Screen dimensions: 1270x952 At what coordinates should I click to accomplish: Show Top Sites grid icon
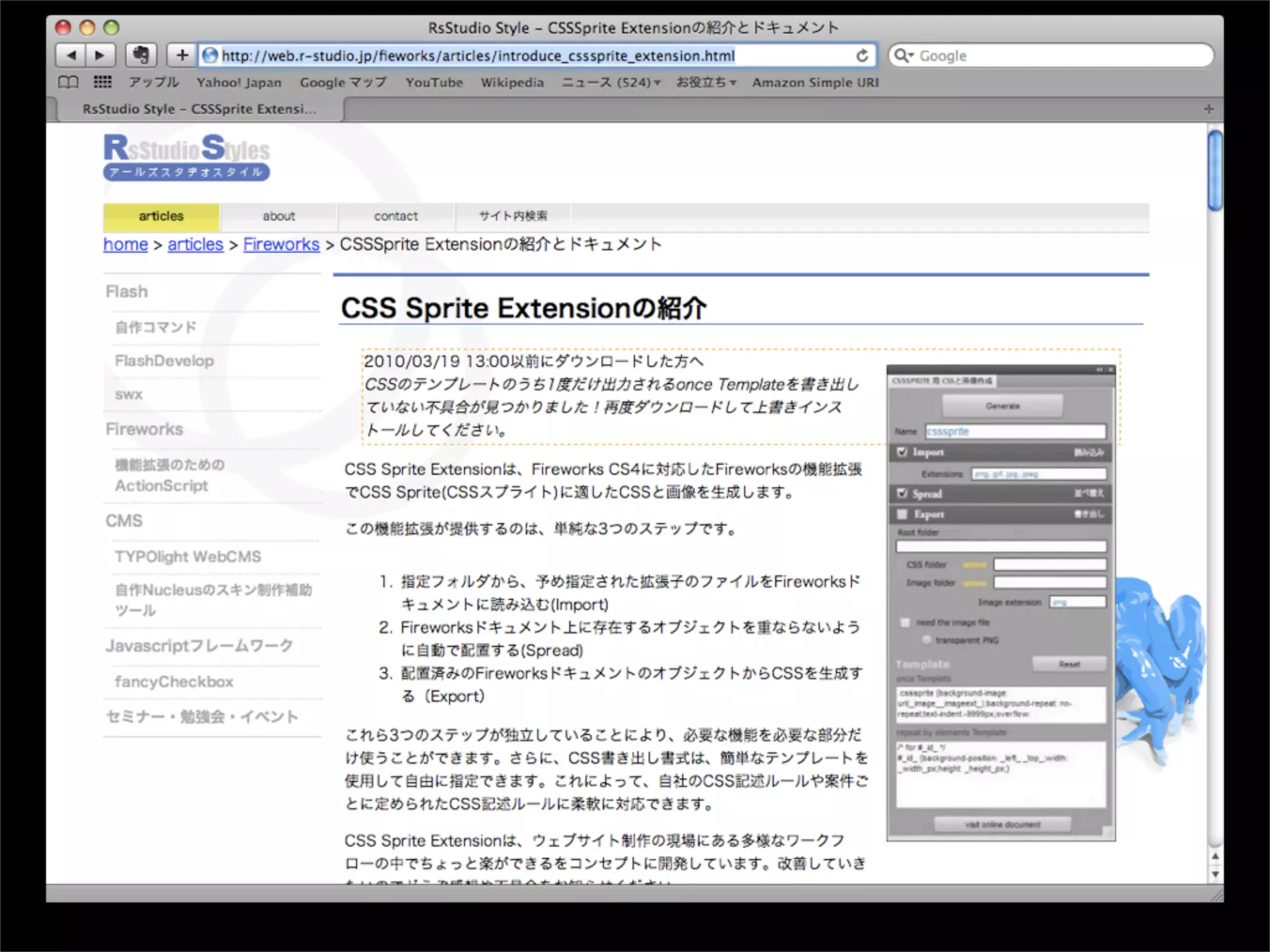click(x=102, y=82)
